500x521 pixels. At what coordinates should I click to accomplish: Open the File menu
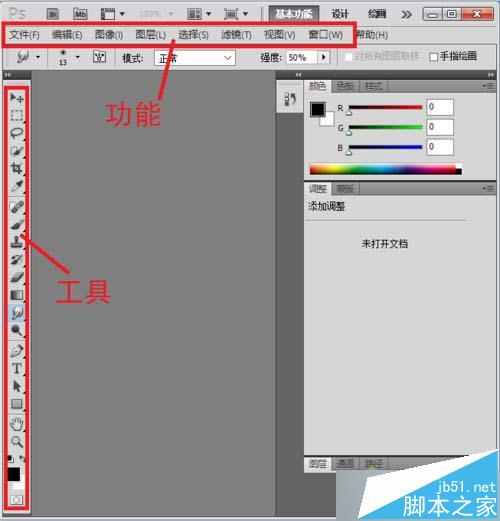24,35
